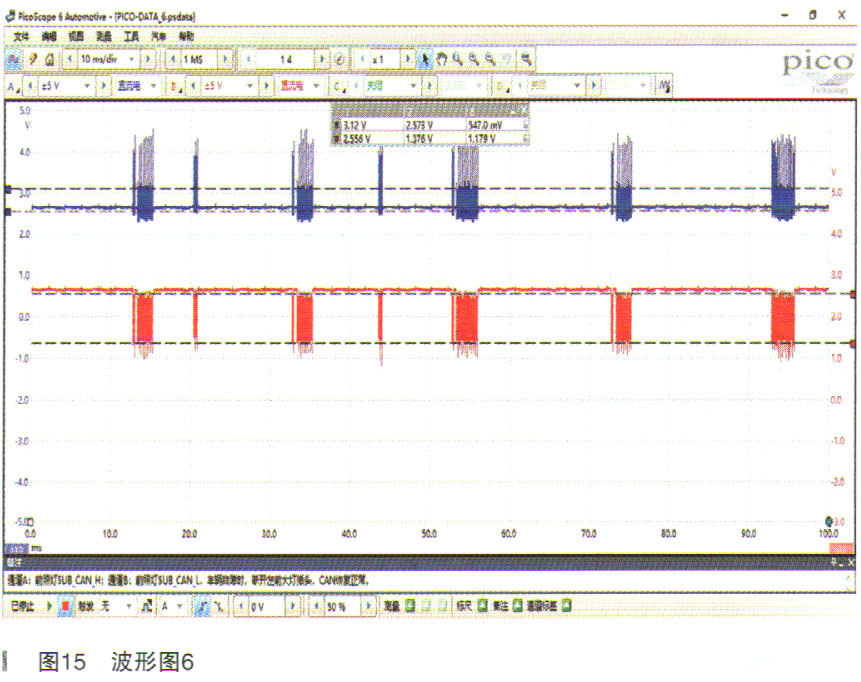Select the arrow pointer tool
The height and width of the screenshot is (682, 861).
[x=426, y=59]
